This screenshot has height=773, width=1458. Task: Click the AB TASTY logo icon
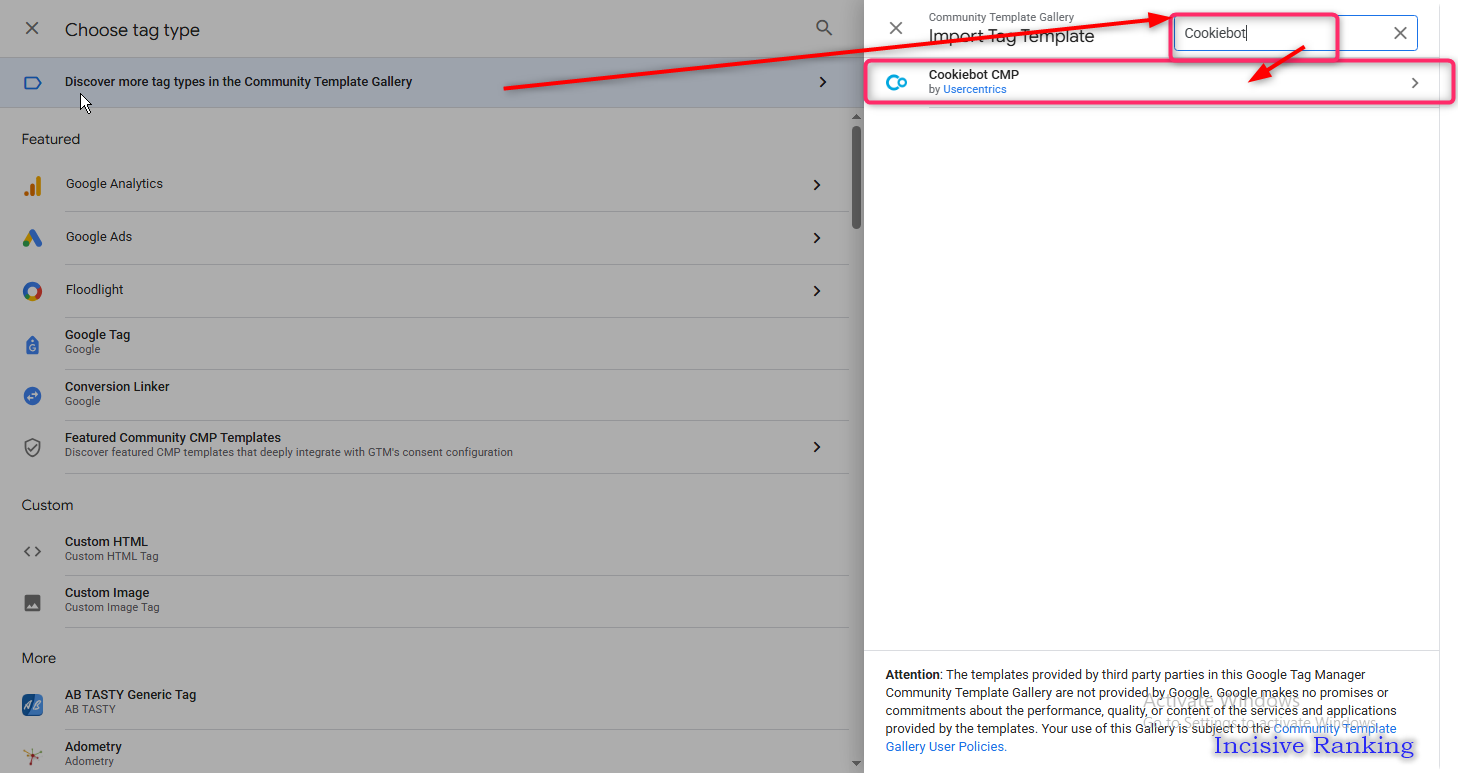pos(32,705)
